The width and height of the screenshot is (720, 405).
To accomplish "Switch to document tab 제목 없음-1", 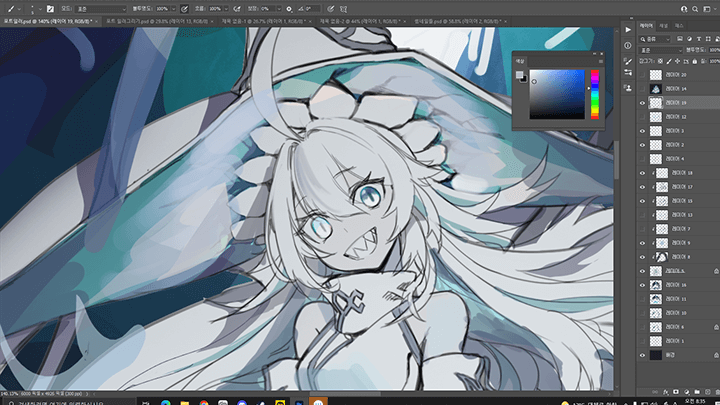I will [x=264, y=21].
